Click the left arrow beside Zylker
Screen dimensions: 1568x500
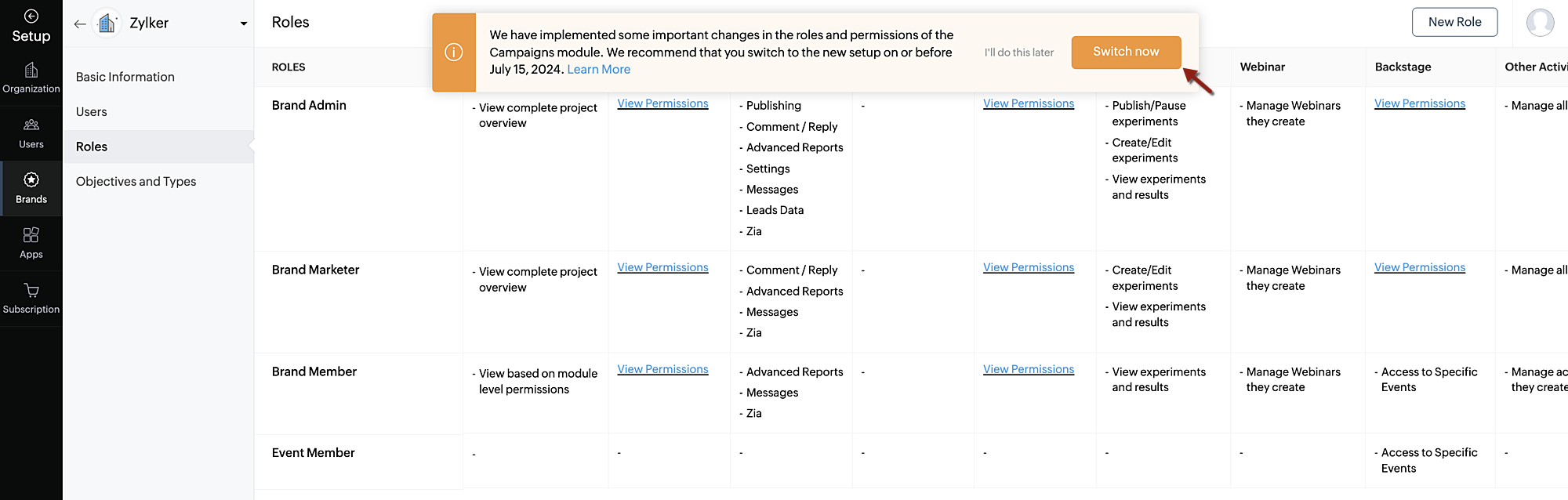(80, 24)
